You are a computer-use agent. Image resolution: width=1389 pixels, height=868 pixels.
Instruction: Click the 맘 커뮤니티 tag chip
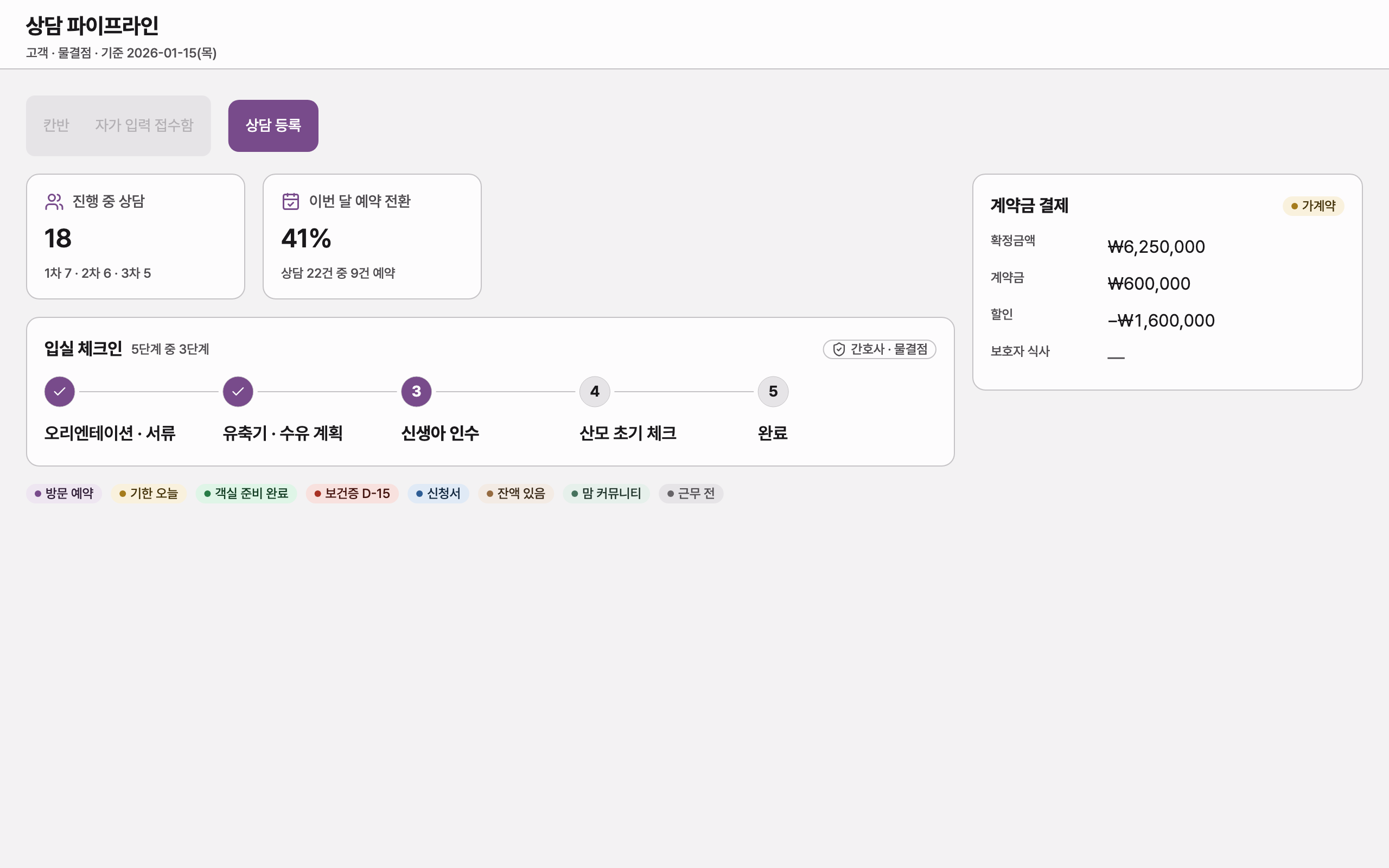[607, 494]
